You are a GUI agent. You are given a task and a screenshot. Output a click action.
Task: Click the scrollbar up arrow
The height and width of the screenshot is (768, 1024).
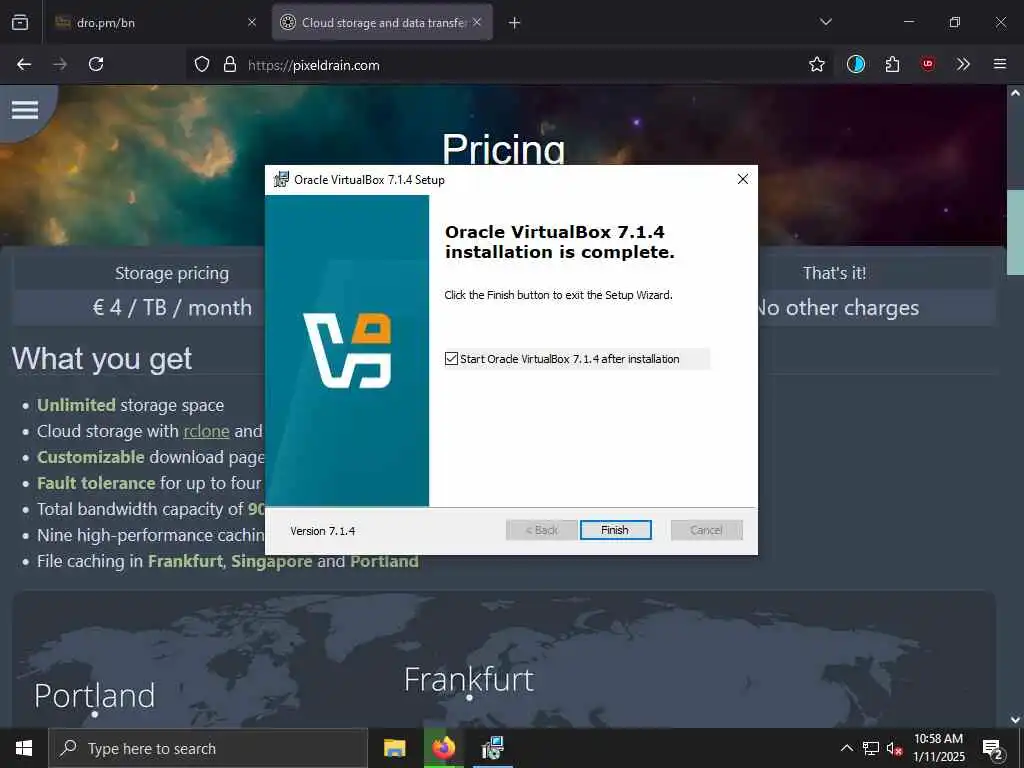tap(1015, 93)
